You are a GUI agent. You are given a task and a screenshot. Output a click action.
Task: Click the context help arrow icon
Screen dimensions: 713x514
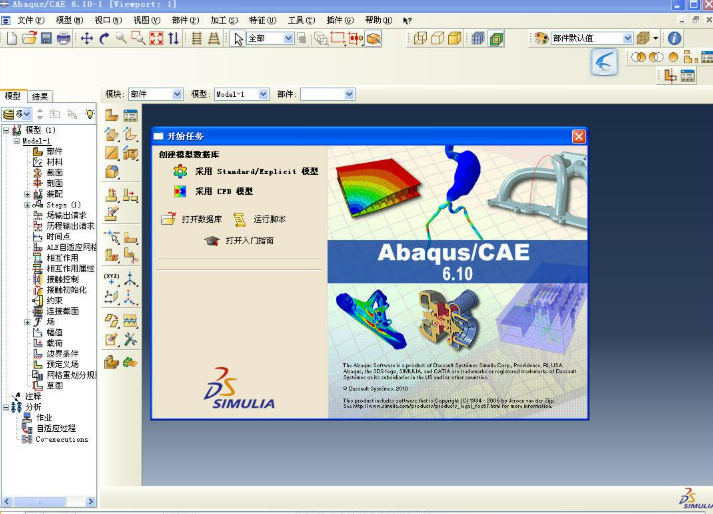(x=407, y=20)
